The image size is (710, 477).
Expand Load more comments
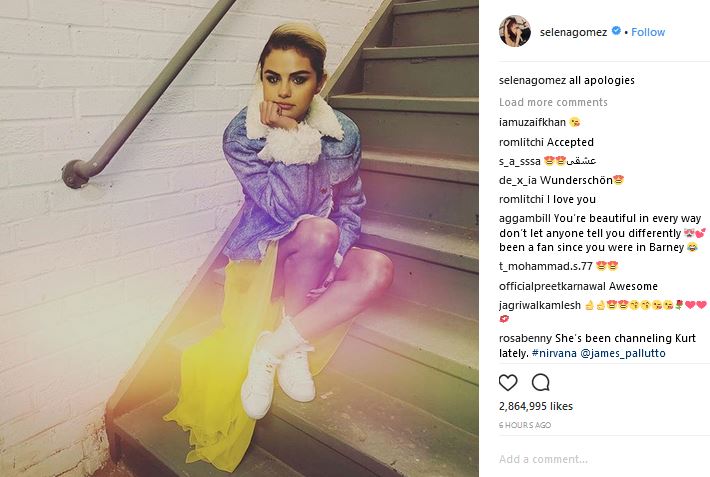553,102
